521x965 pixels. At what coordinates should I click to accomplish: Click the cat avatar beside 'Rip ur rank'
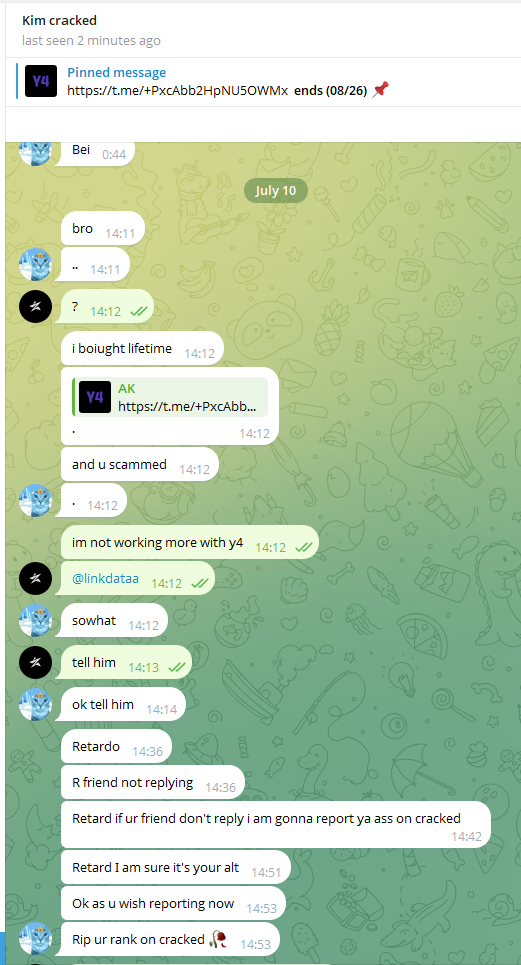(35, 939)
